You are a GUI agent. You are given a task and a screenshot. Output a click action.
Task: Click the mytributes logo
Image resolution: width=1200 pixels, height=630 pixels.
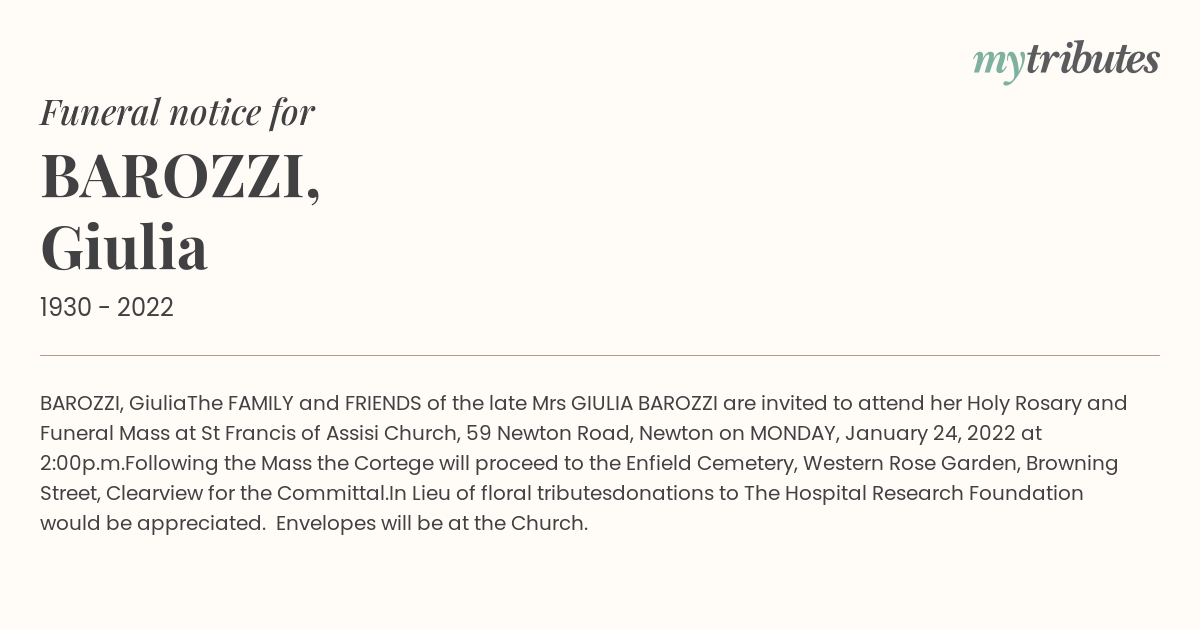pyautogui.click(x=1066, y=61)
